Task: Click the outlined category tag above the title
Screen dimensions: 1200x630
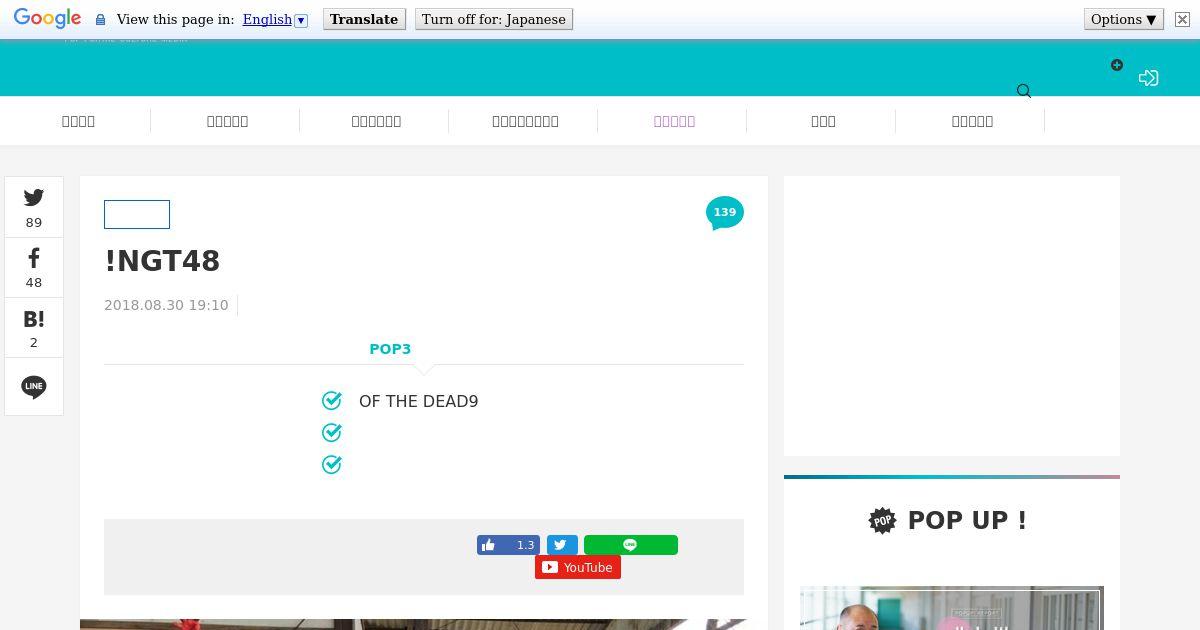Action: (137, 214)
